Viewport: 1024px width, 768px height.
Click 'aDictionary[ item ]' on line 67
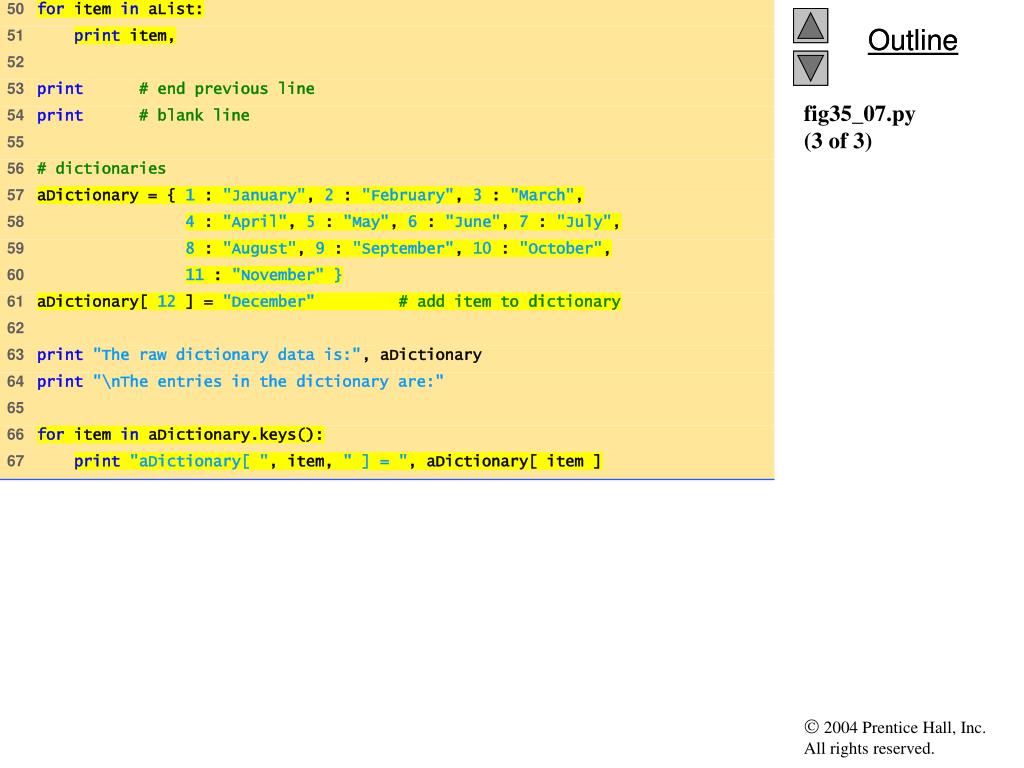[514, 462]
